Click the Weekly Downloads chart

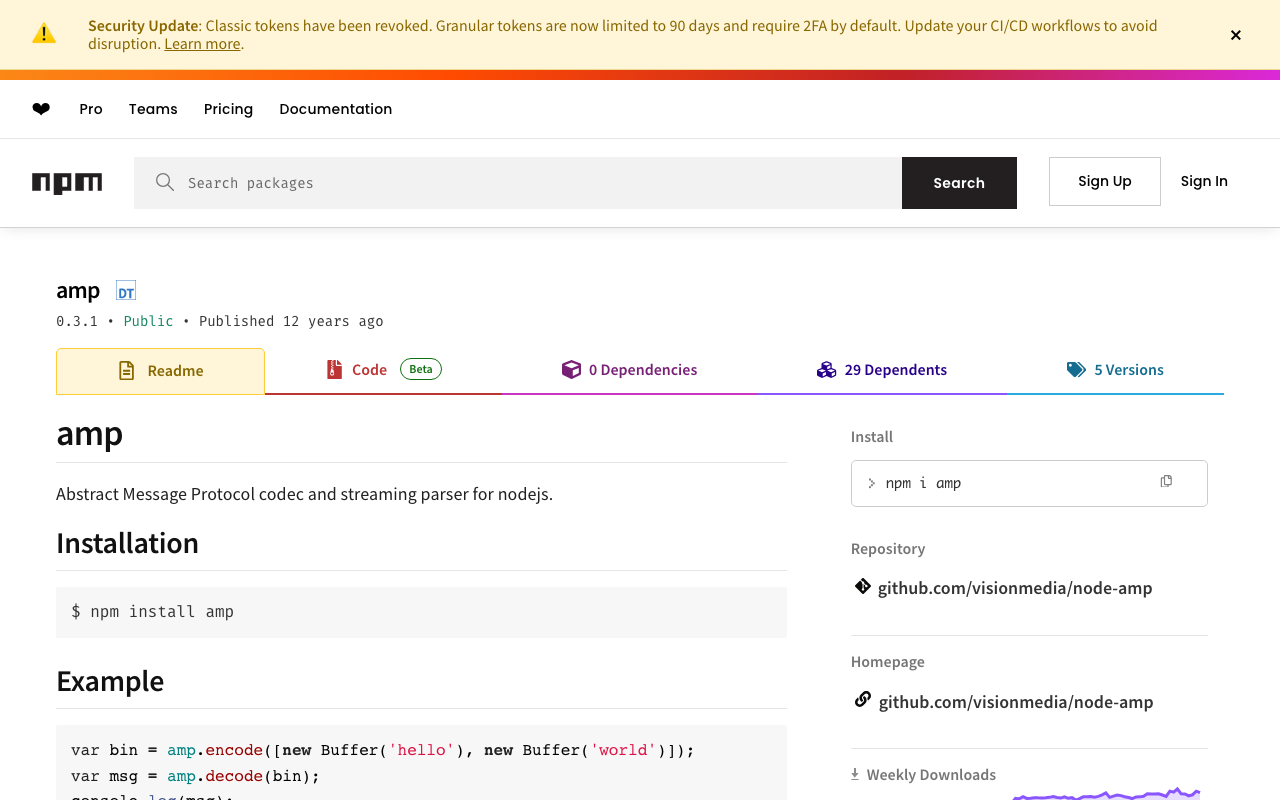[1105, 794]
